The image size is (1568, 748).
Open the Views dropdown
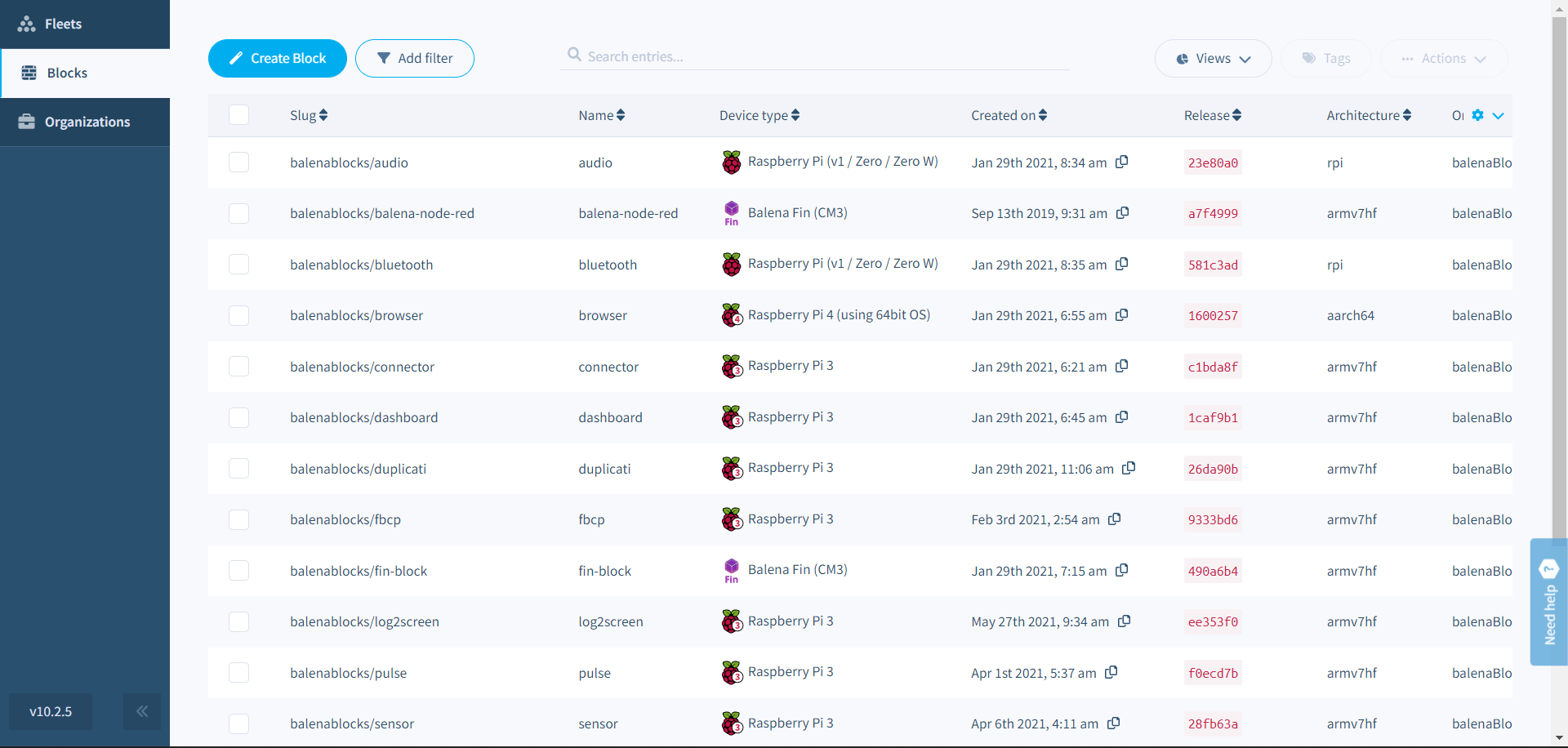1213,58
